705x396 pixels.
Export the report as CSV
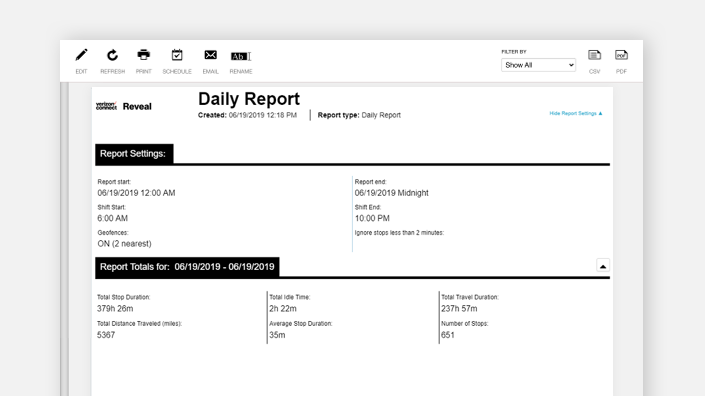tap(594, 55)
